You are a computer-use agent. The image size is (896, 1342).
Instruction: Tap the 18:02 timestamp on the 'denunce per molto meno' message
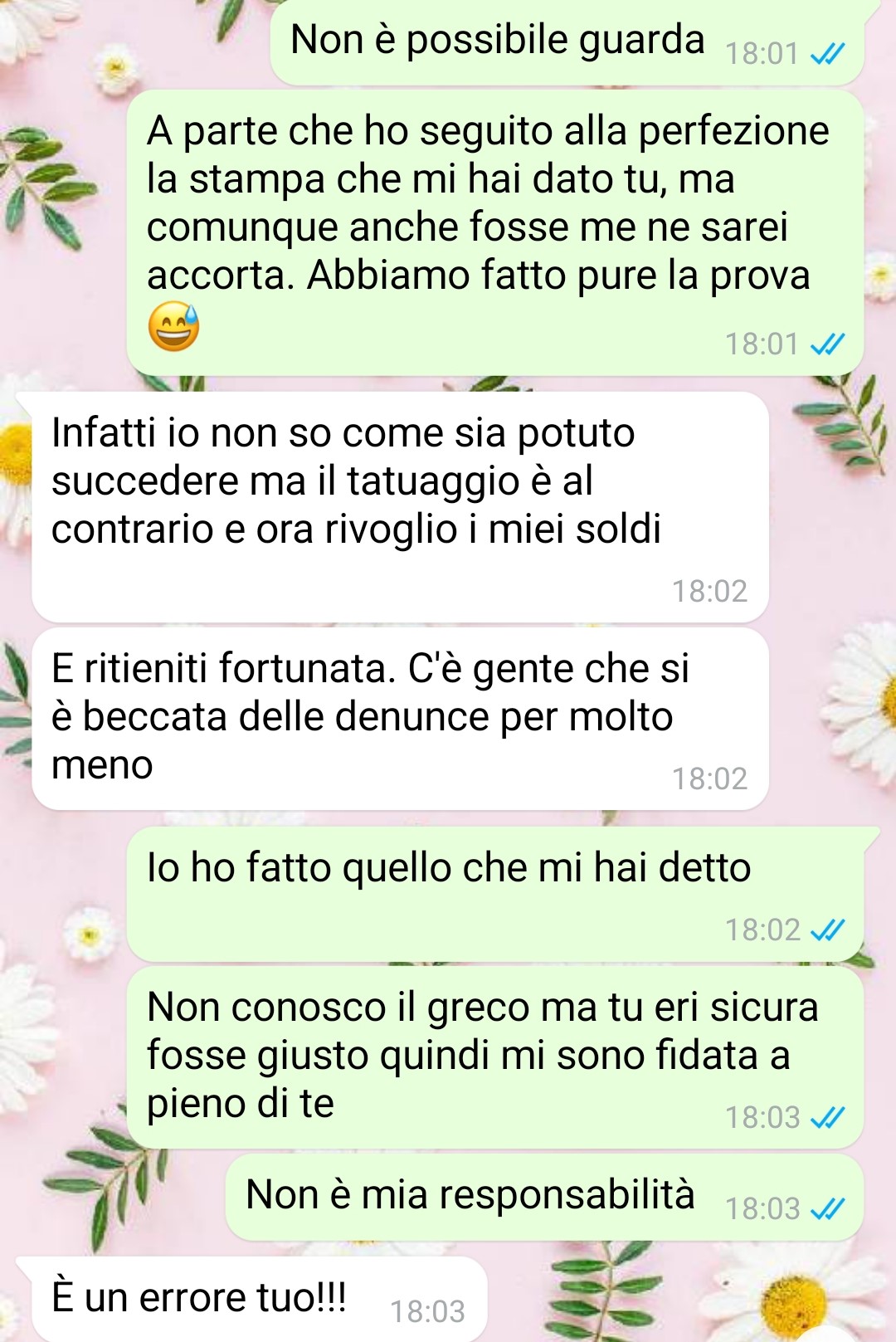[x=709, y=778]
